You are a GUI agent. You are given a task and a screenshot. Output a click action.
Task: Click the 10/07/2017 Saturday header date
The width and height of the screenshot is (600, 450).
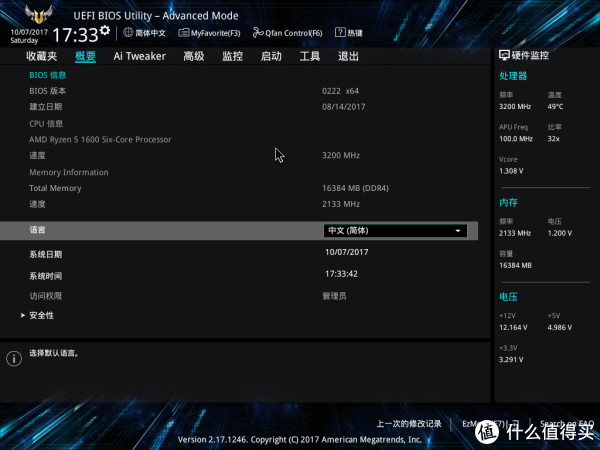29,36
